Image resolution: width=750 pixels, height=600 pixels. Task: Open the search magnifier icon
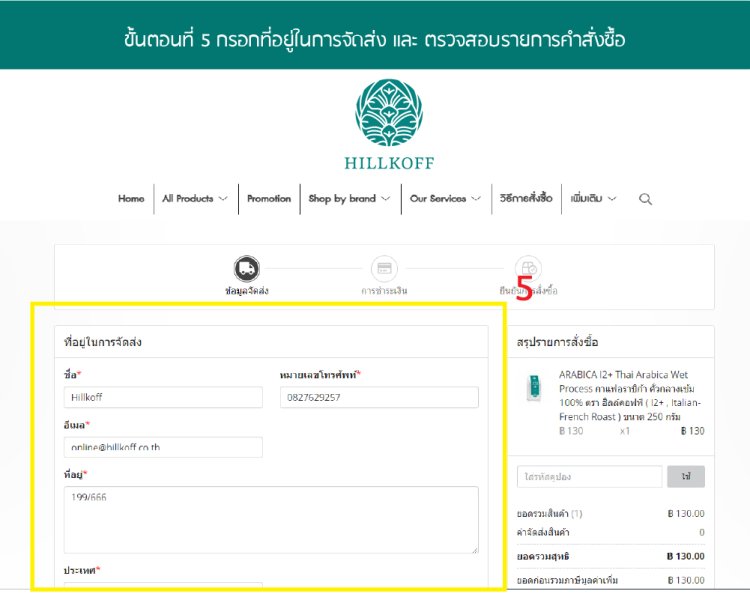click(645, 199)
